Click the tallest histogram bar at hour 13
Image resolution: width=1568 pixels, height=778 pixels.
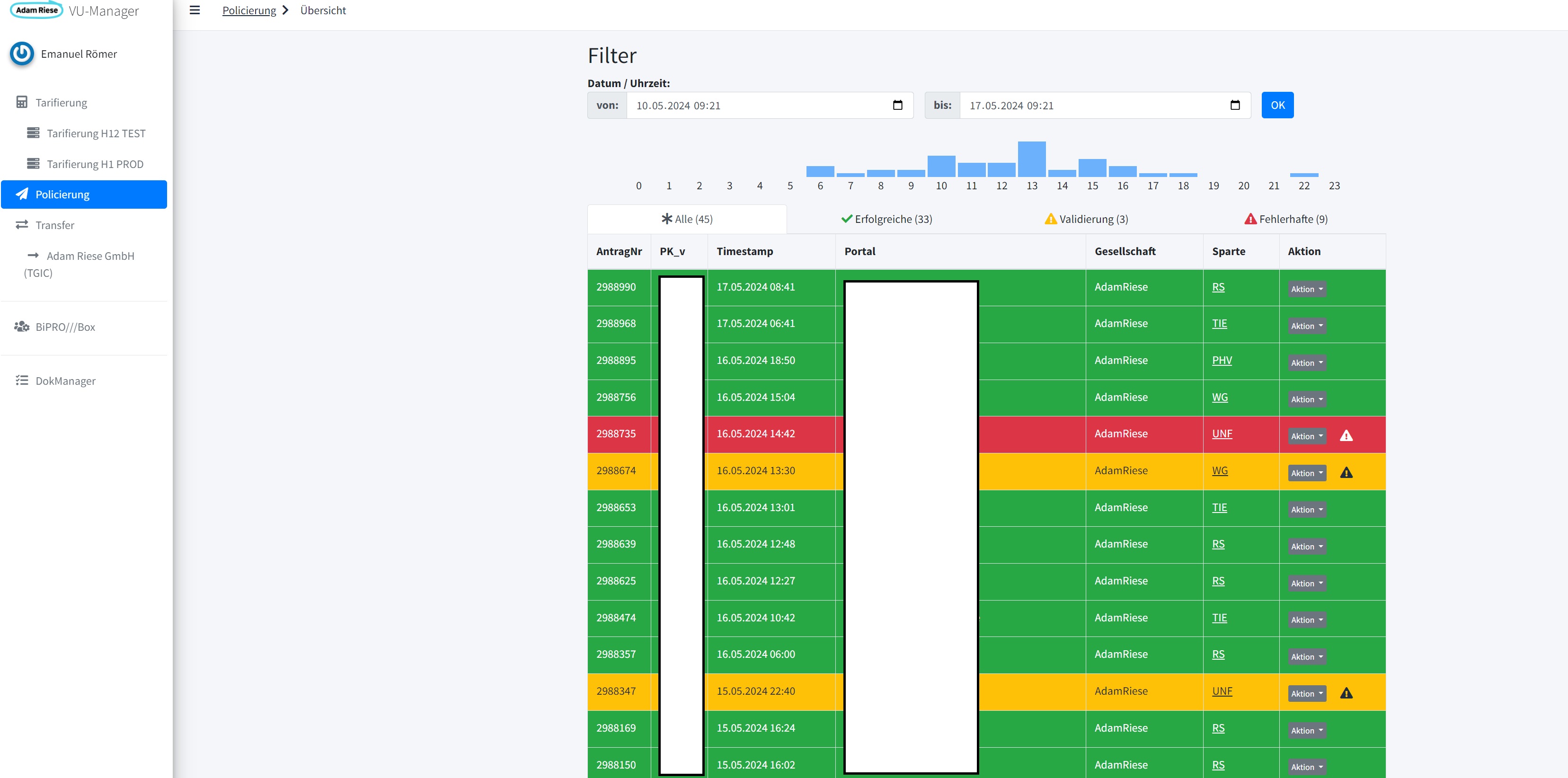[1031, 159]
